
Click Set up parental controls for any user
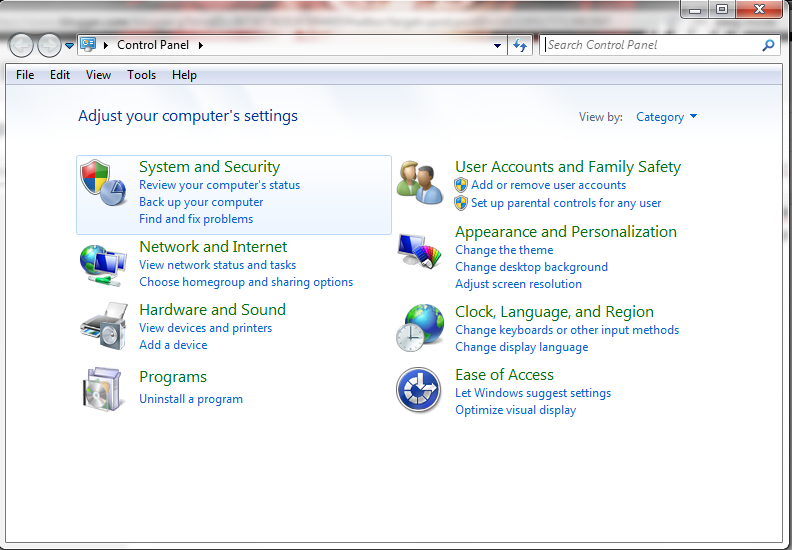566,203
